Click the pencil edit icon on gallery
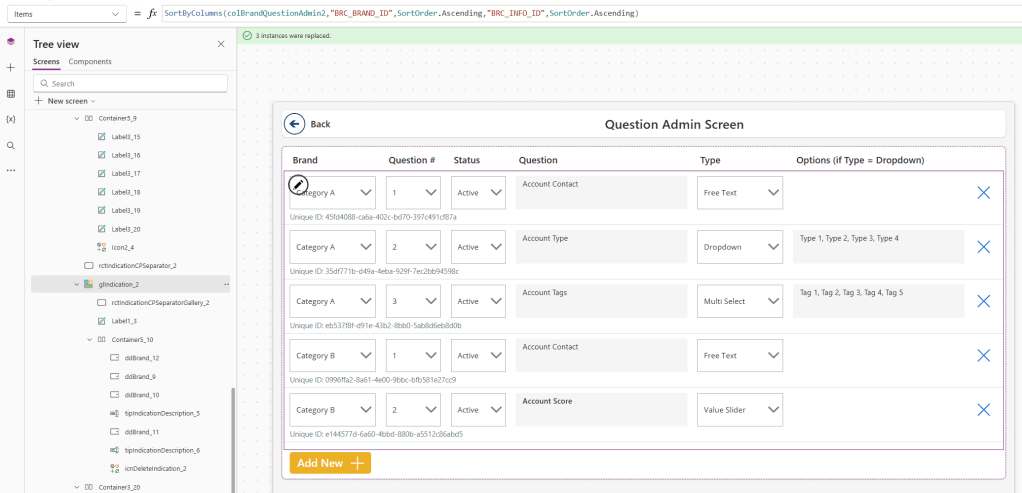Viewport: 1022px width, 493px height. tap(298, 184)
